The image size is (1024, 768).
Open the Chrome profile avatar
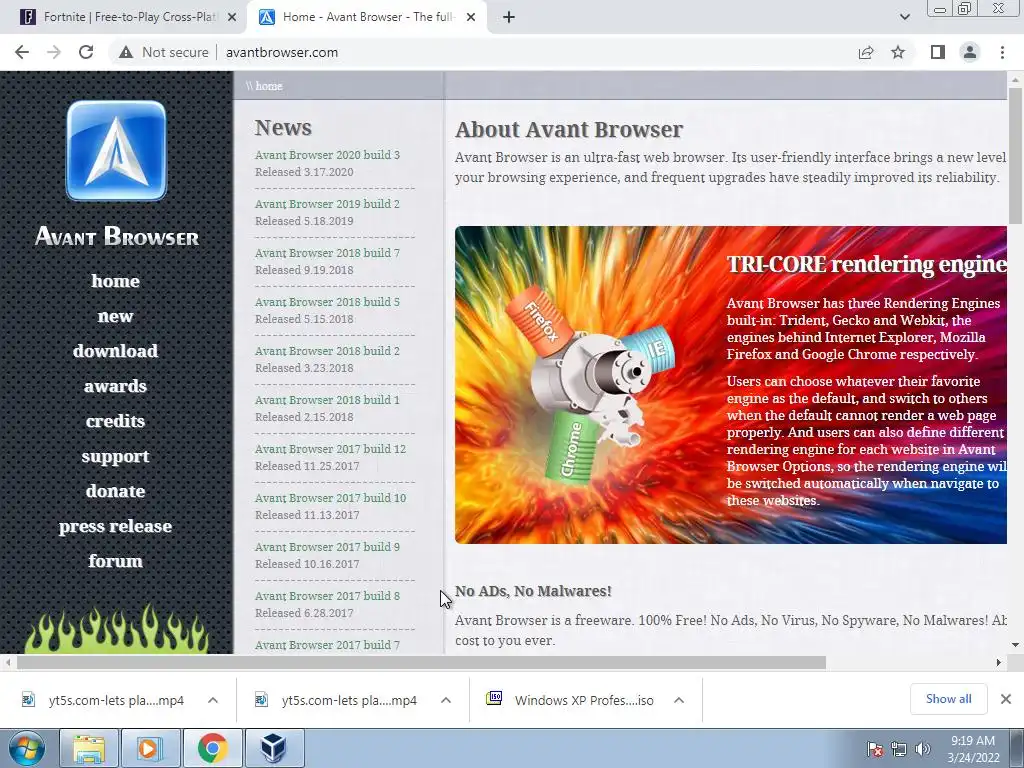(x=970, y=52)
